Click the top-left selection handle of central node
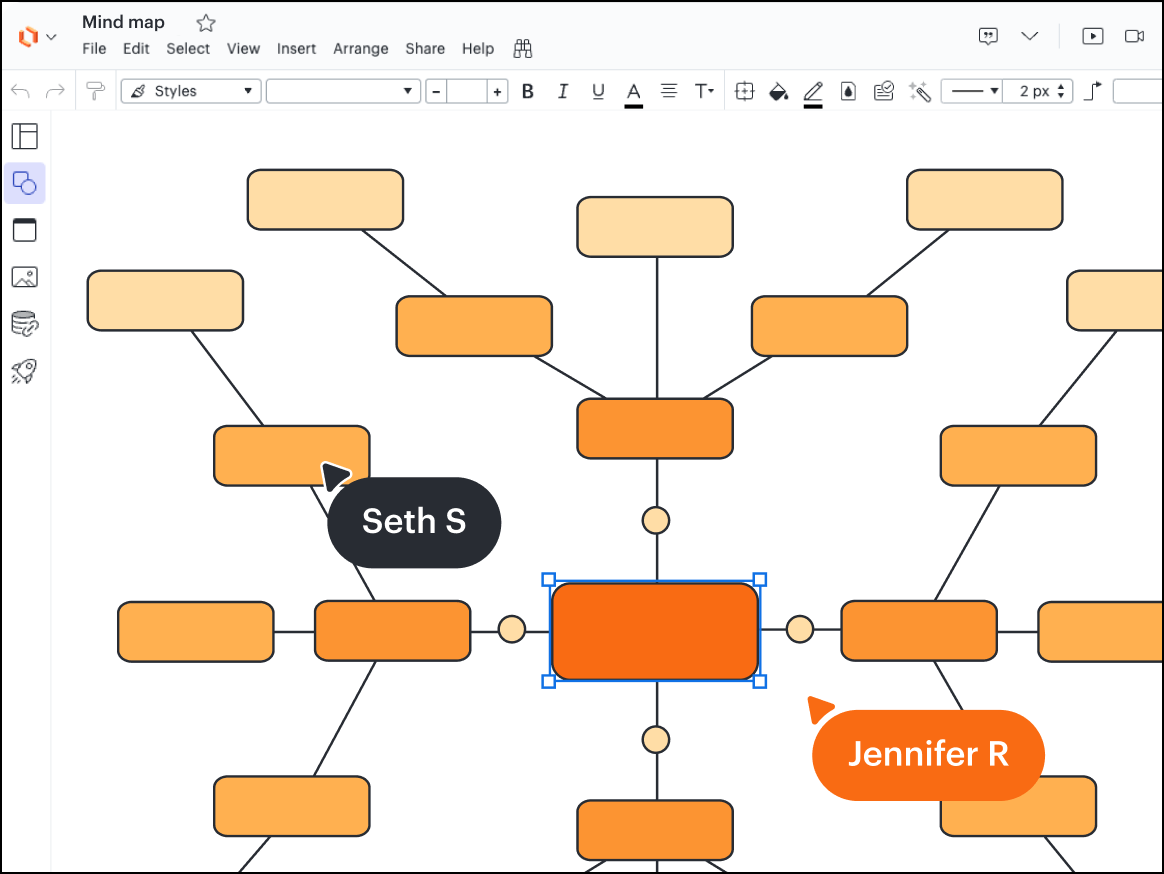Viewport: 1164px width, 874px height. click(549, 580)
